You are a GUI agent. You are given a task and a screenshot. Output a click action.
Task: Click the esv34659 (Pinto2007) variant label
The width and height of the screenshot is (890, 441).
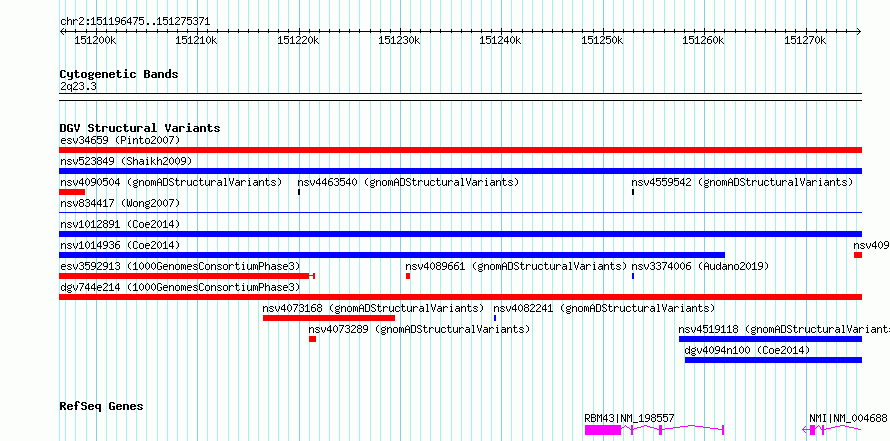tap(120, 140)
